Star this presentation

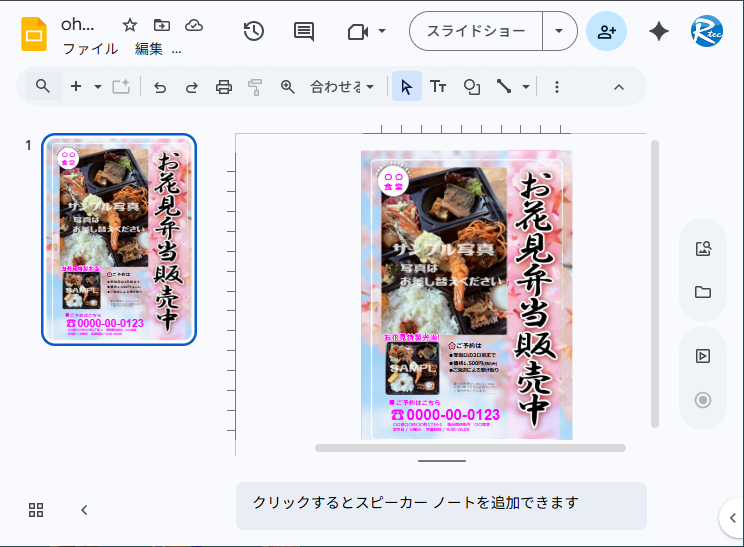coord(130,25)
